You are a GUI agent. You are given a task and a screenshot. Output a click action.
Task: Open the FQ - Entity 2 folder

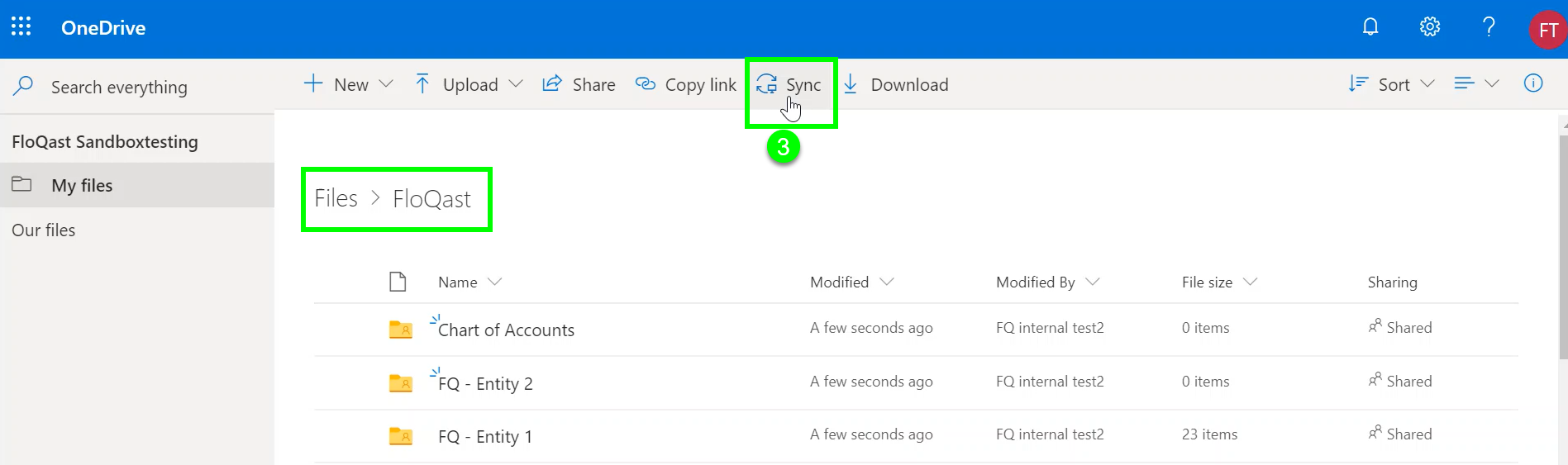(485, 383)
